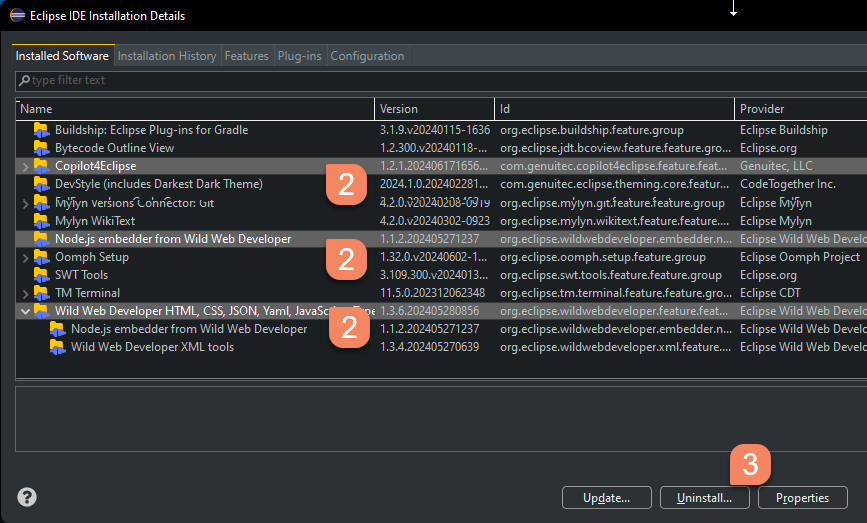867x523 pixels.
Task: Click id org.eclipse.oomph.setup.feature.group
Action: coord(603,257)
